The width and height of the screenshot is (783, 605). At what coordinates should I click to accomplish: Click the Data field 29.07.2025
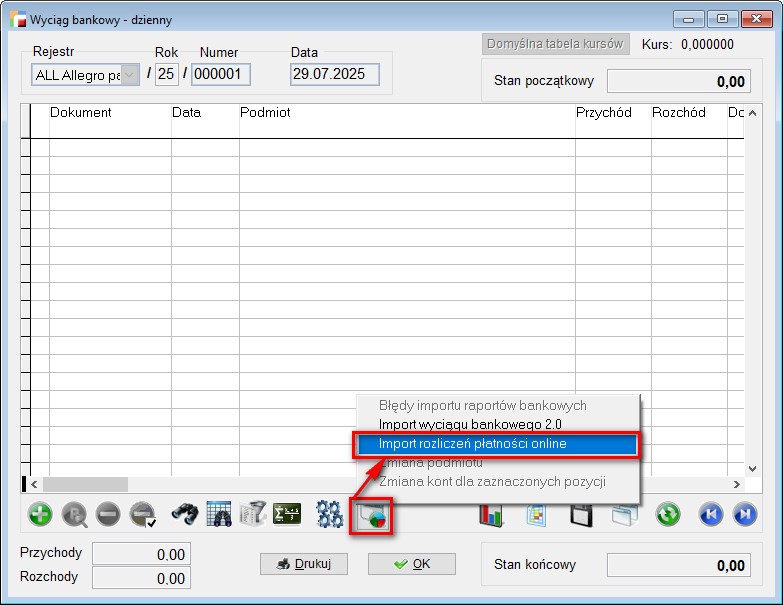click(334, 75)
